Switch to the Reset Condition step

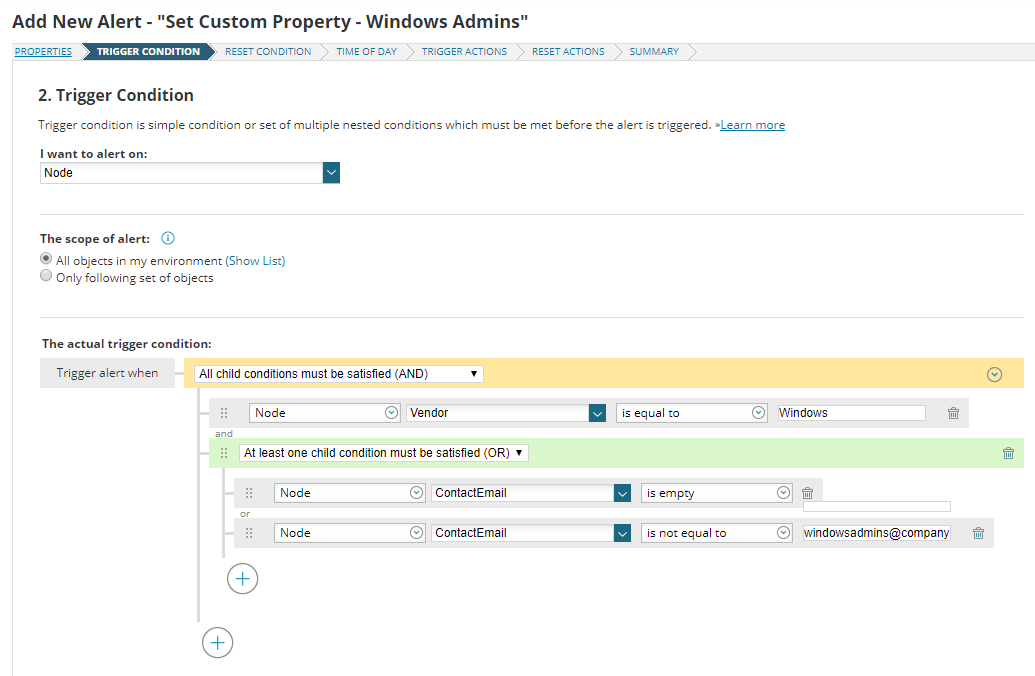click(x=267, y=52)
